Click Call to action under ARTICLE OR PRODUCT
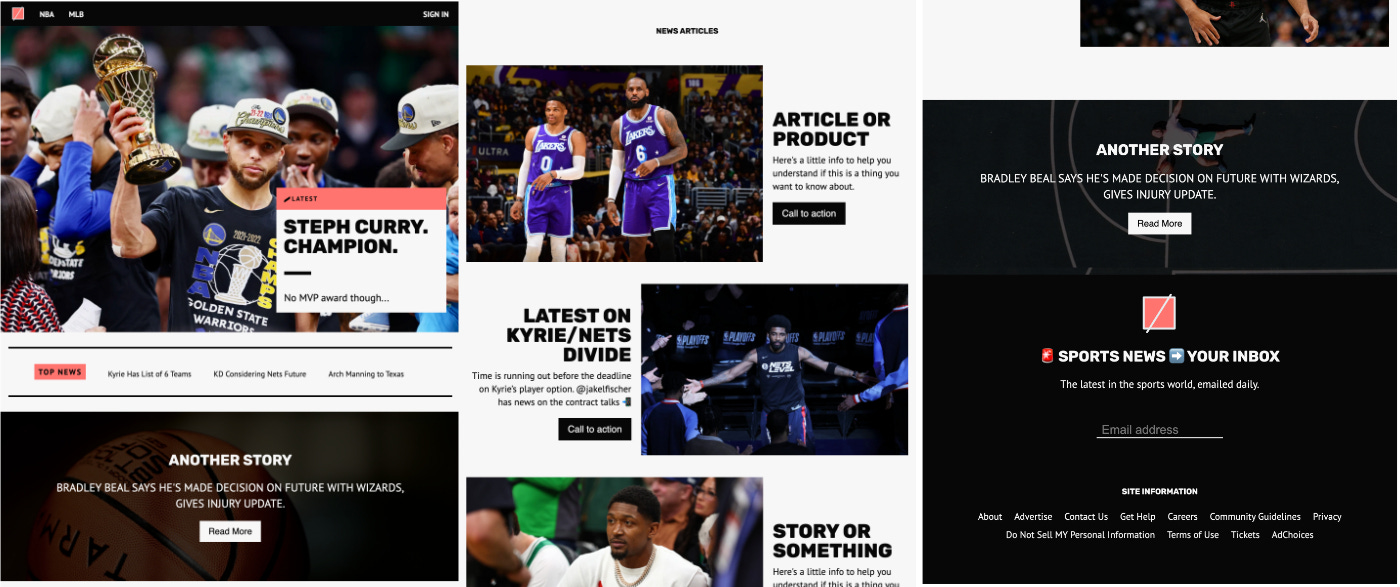 tap(809, 213)
